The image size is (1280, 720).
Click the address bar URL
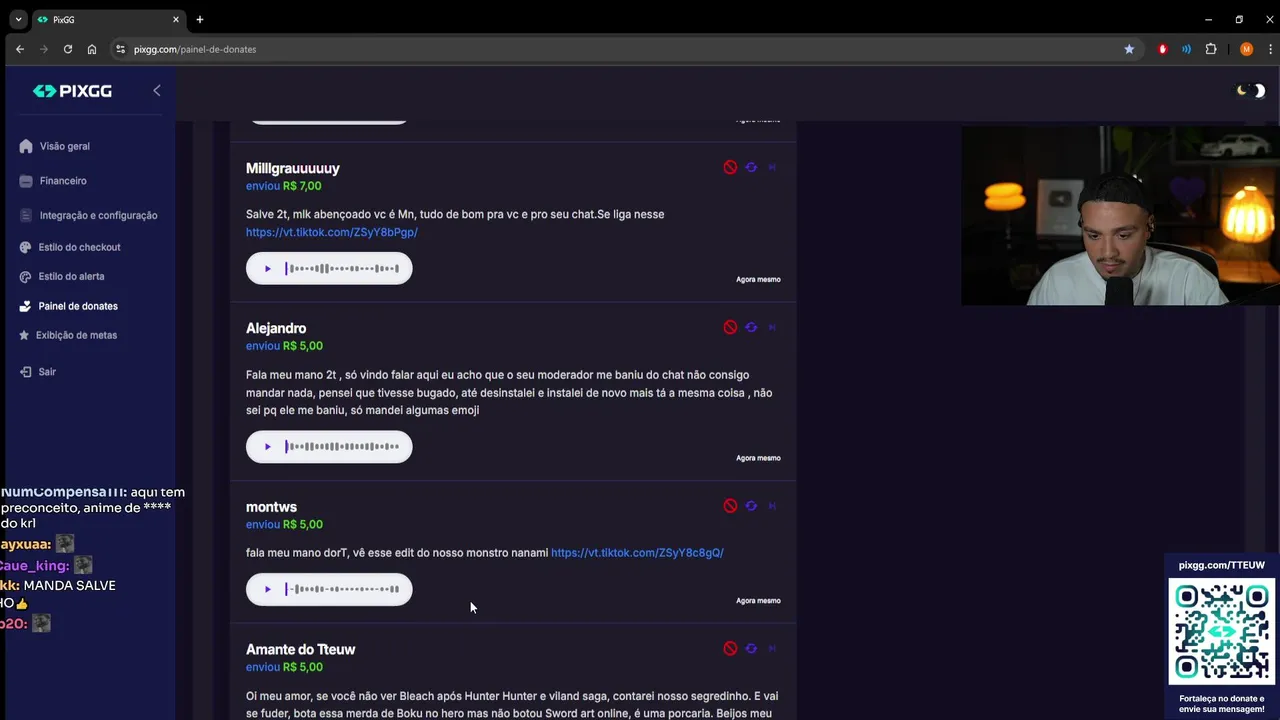[195, 49]
